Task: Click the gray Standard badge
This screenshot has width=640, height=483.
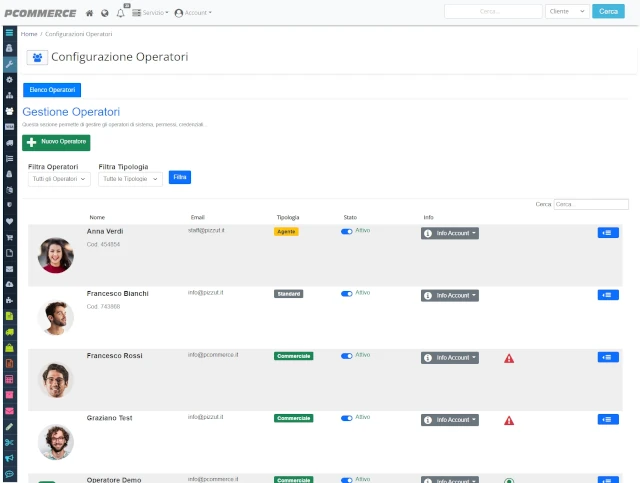Action: tap(289, 294)
